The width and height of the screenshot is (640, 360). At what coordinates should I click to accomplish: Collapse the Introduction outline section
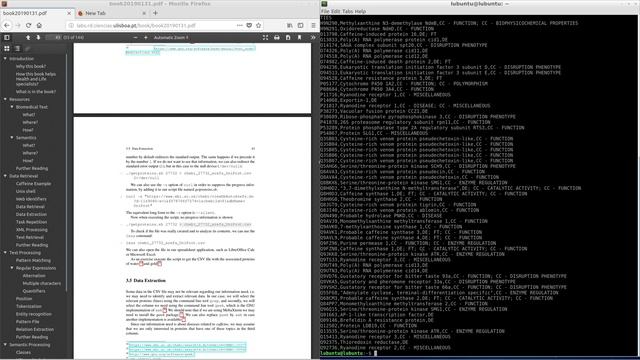point(5,59)
